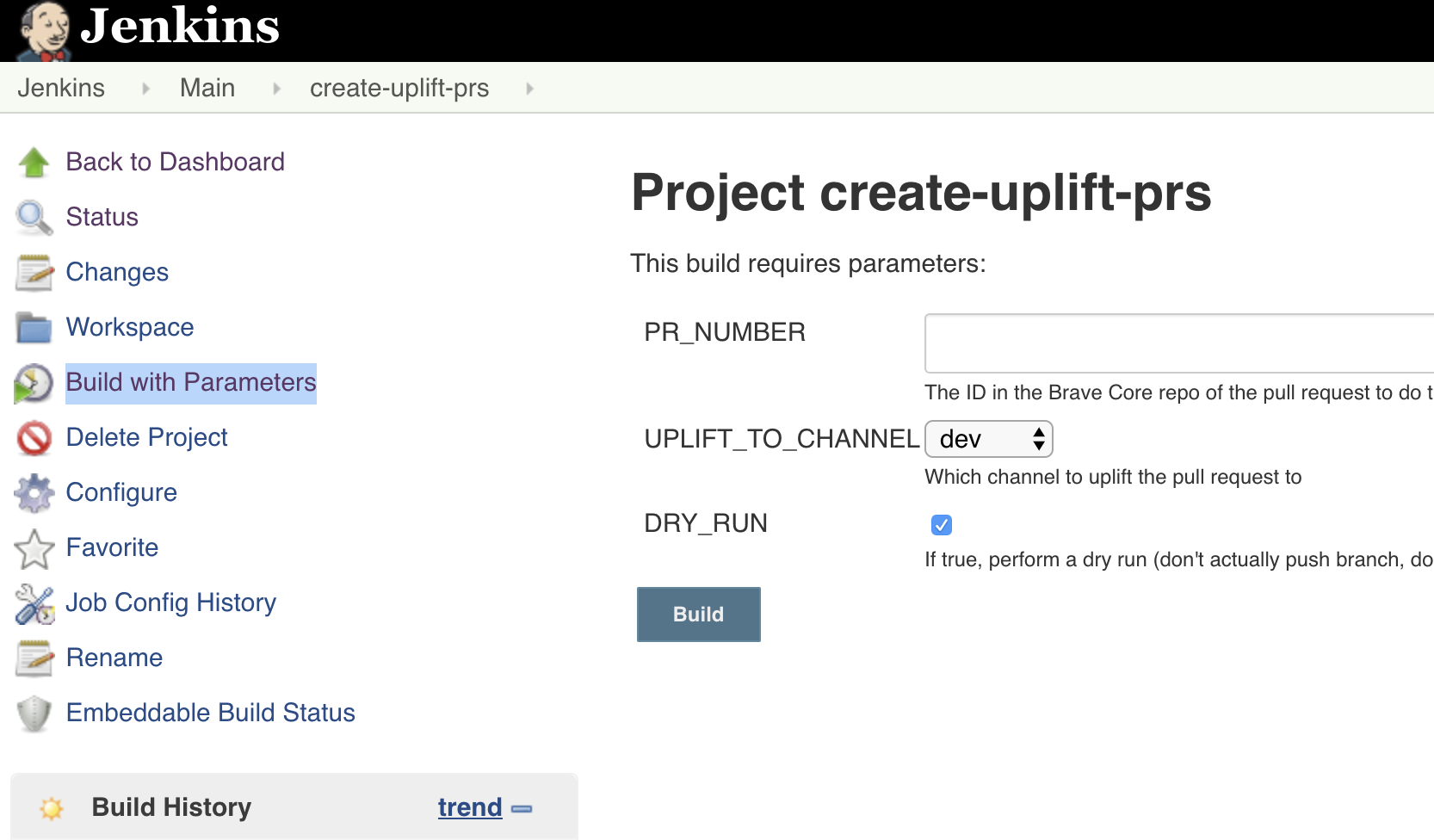
Task: Open the UPLIFT_TO_CHANNEL dropdown
Action: [x=987, y=439]
